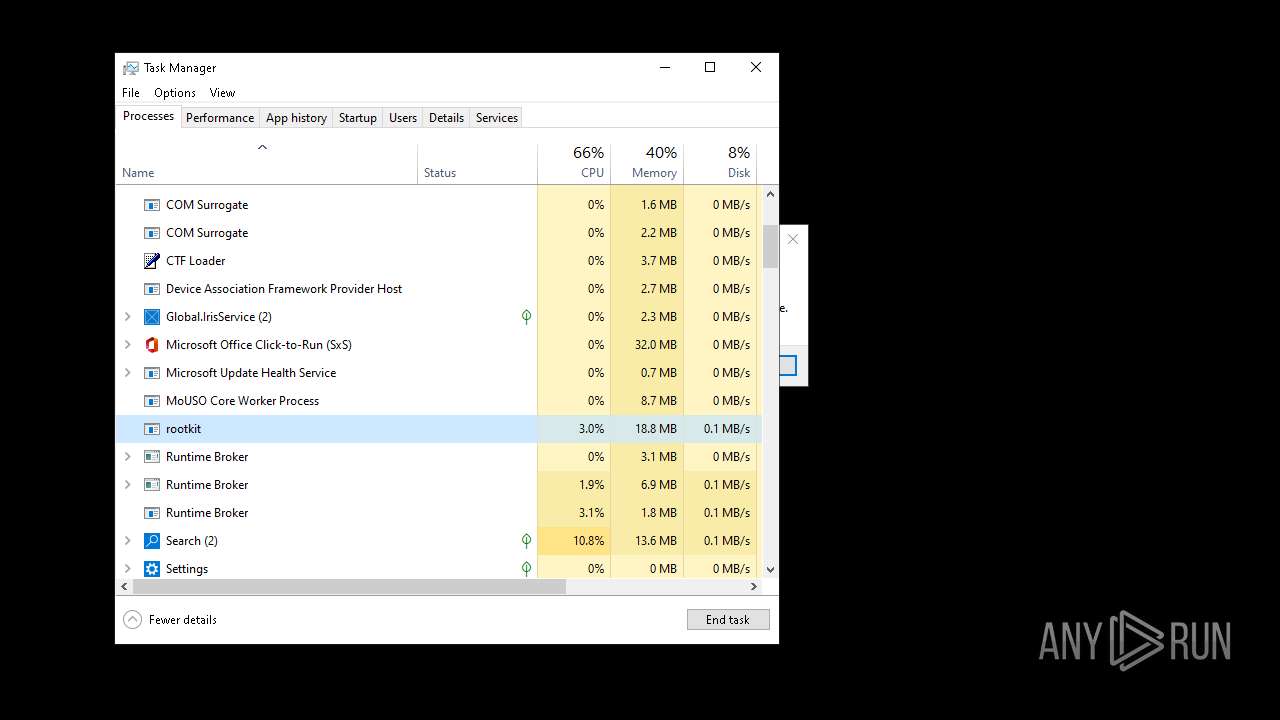Click the vertical scrollbar up arrow
The width and height of the screenshot is (1280, 720).
pyautogui.click(x=770, y=194)
